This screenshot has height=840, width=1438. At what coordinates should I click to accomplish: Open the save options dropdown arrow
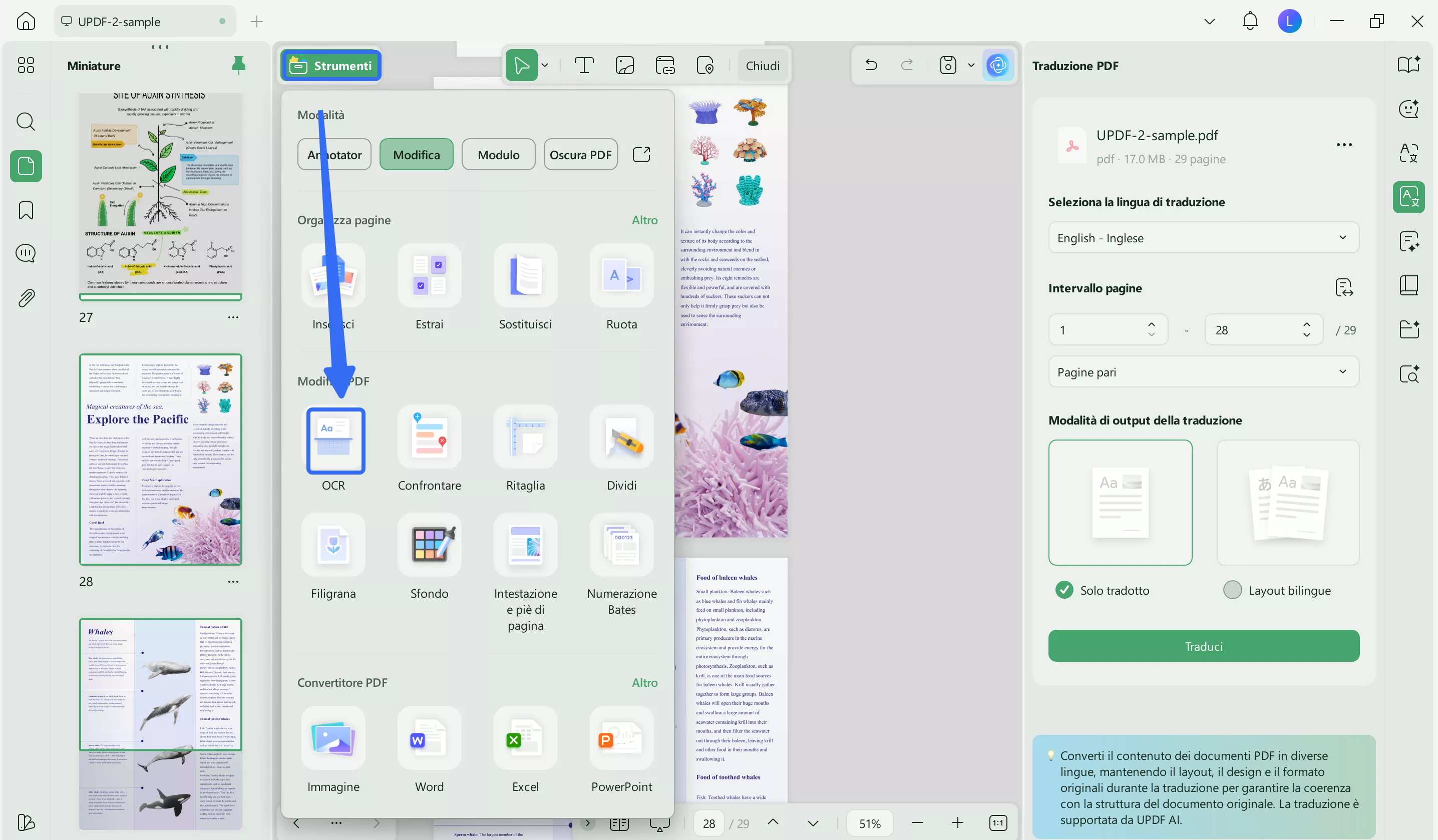pyautogui.click(x=971, y=66)
